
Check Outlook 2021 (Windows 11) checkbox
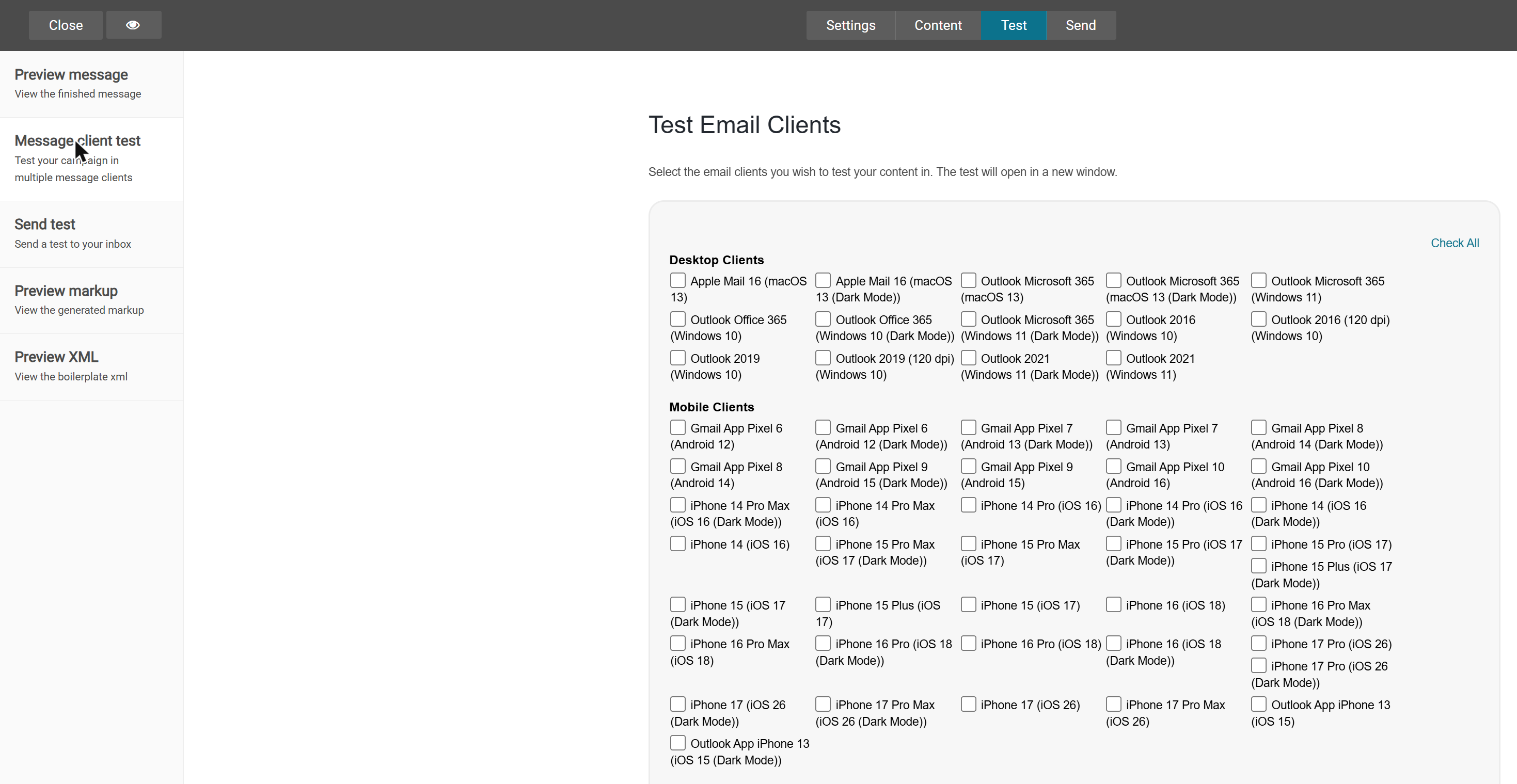(1114, 358)
